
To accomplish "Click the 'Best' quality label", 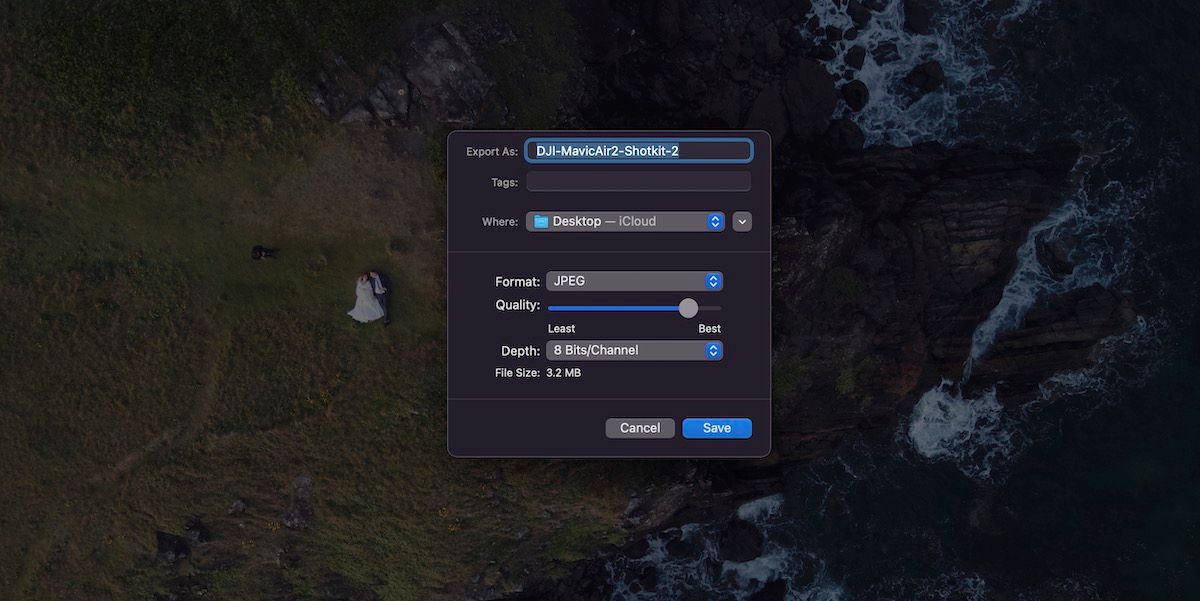I will [709, 328].
